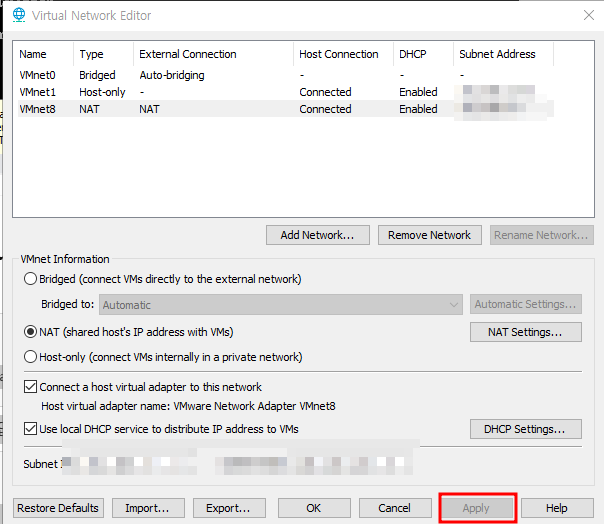
Task: Click the Add Network button
Action: tap(318, 235)
